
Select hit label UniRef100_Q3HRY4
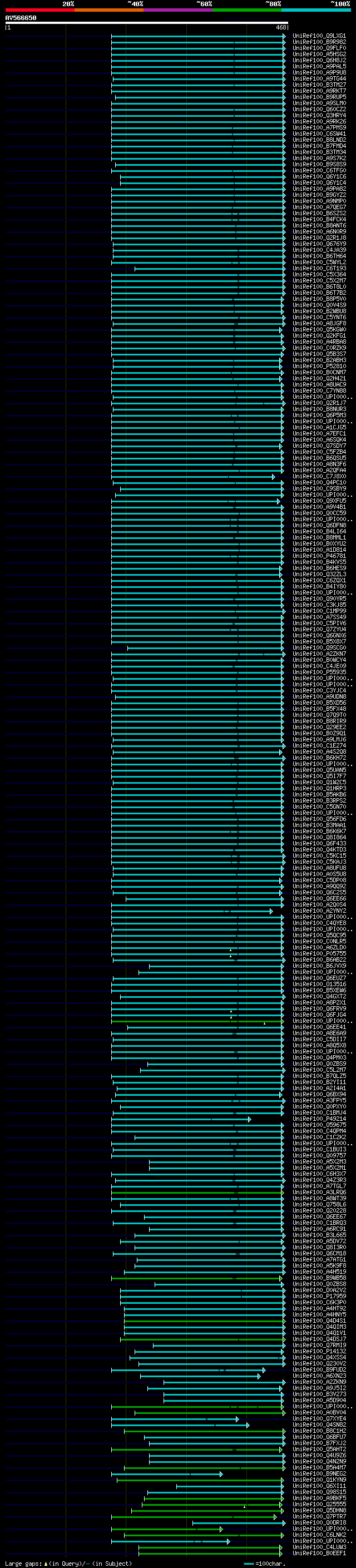click(319, 115)
